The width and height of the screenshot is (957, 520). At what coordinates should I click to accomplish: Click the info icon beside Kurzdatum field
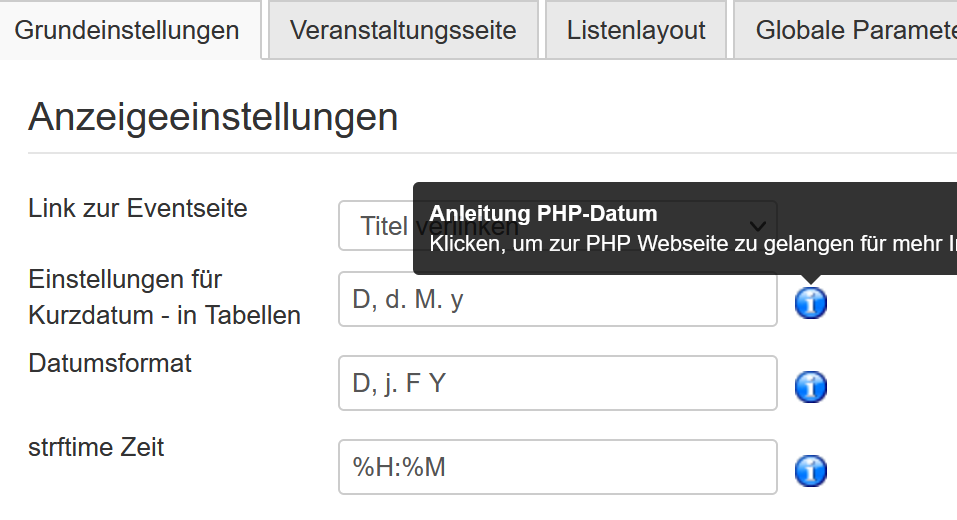(x=811, y=302)
